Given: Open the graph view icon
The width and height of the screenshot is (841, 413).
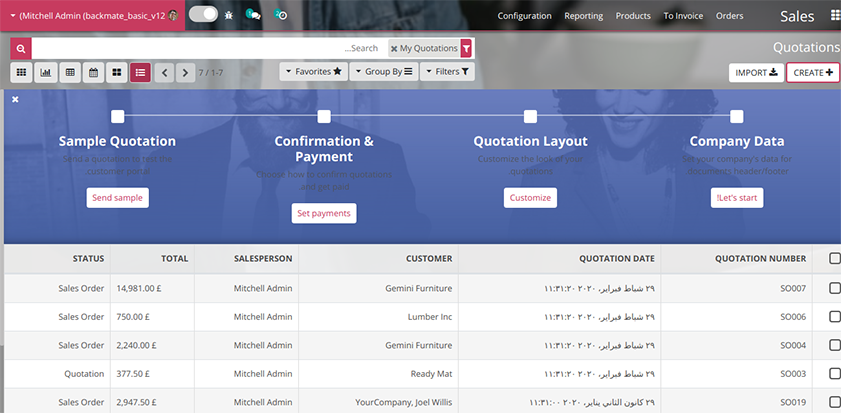Looking at the screenshot, I should tap(46, 72).
